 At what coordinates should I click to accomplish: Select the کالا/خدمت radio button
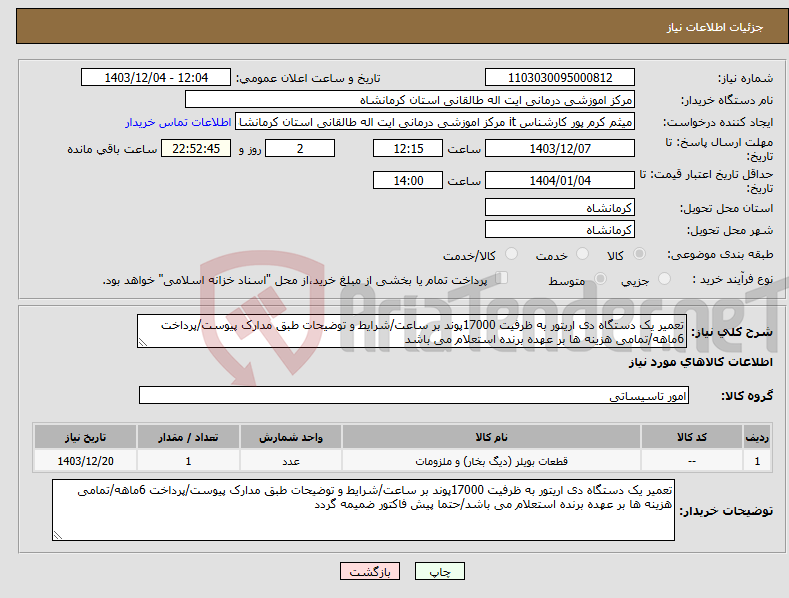pyautogui.click(x=511, y=254)
